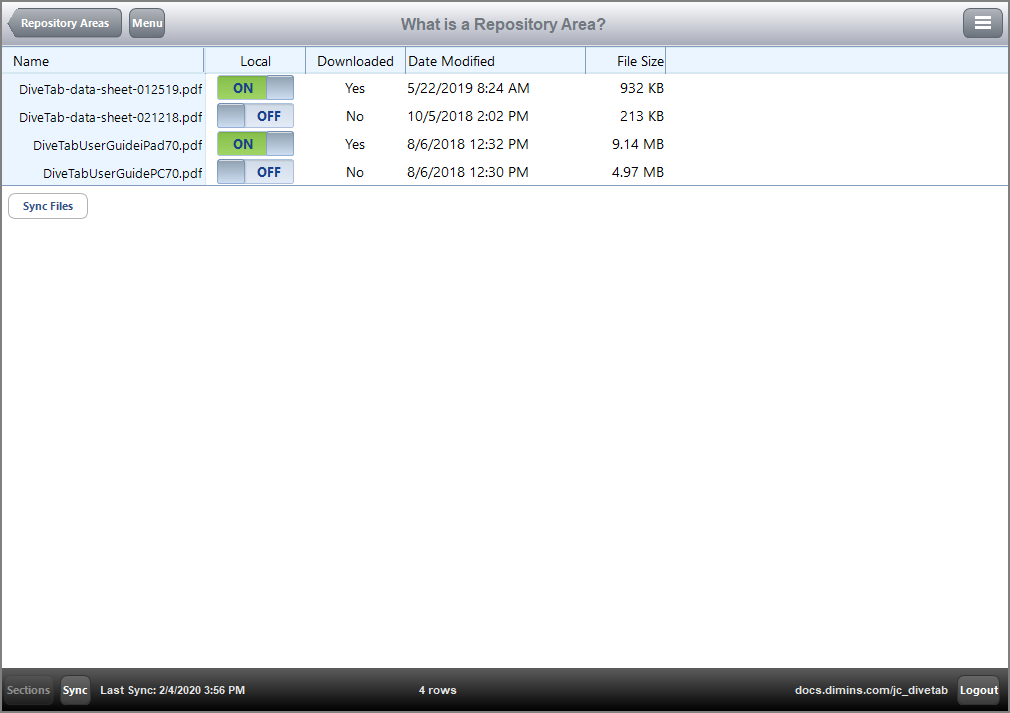1010x713 pixels.
Task: Turn off Local for DiveTab-data-sheet-012519.pdf
Action: 254,88
